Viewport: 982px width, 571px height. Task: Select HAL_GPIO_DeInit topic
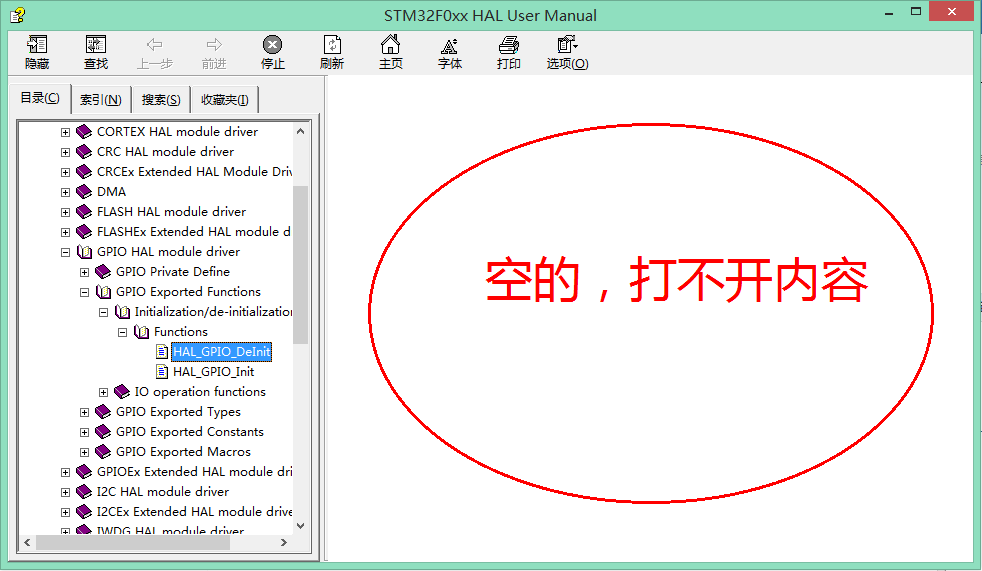point(222,352)
